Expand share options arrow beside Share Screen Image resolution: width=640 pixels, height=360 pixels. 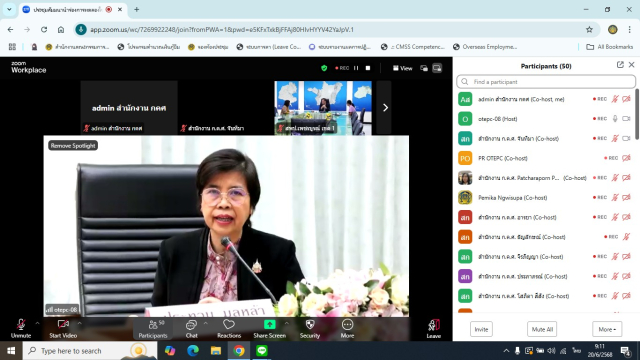pos(287,324)
